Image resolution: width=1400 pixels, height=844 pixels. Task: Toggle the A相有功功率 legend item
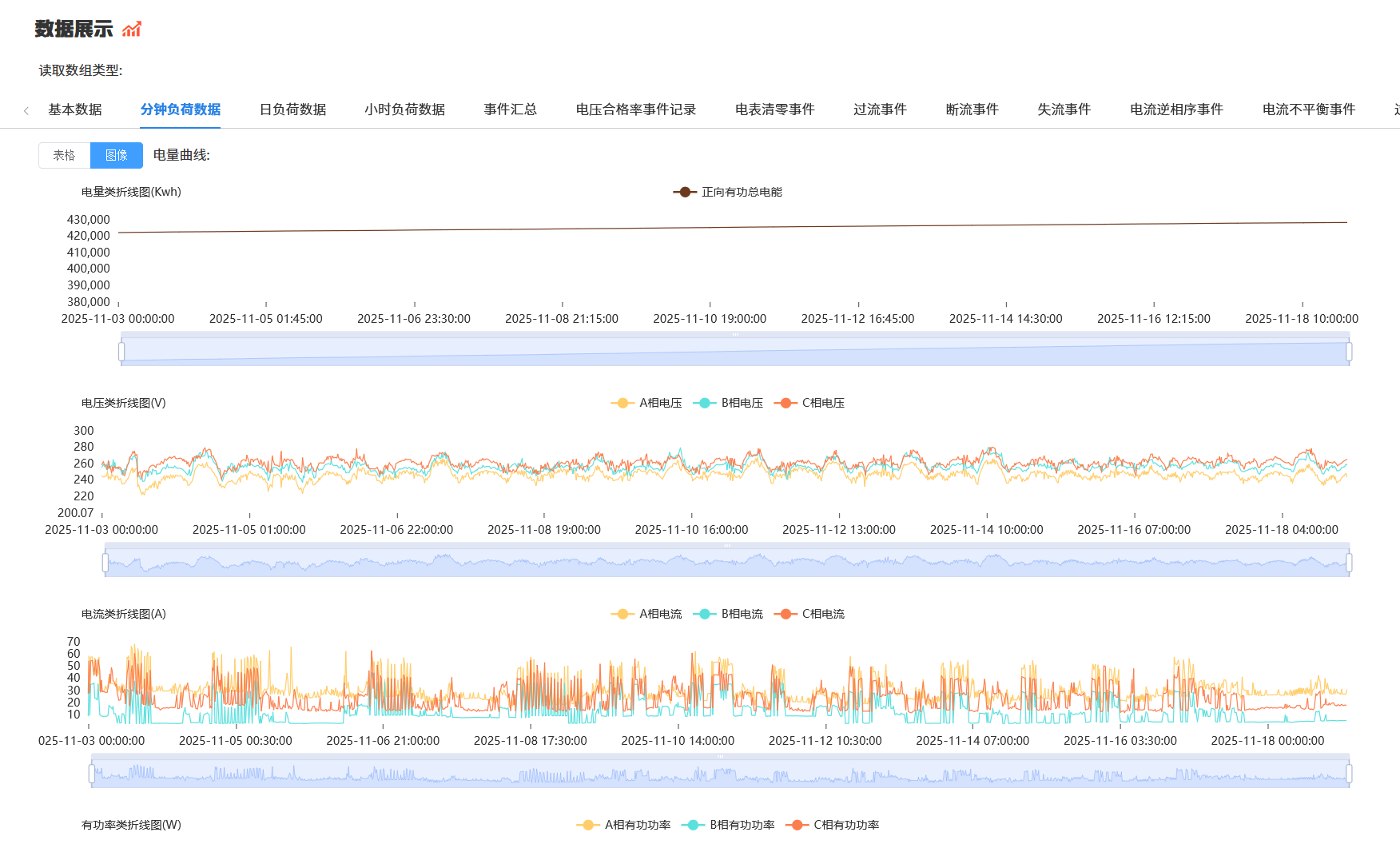(624, 825)
